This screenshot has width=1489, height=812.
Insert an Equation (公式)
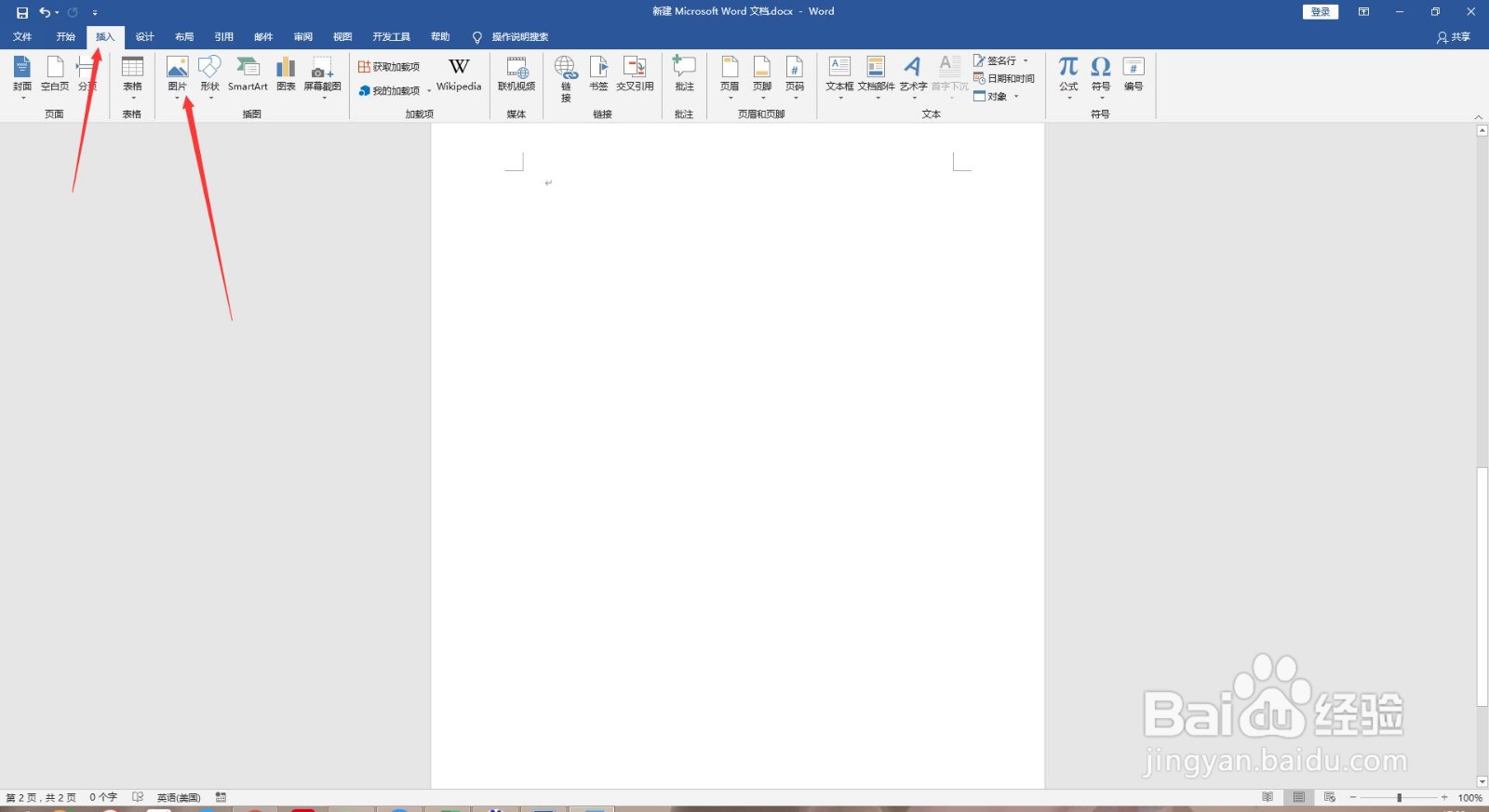[x=1068, y=73]
